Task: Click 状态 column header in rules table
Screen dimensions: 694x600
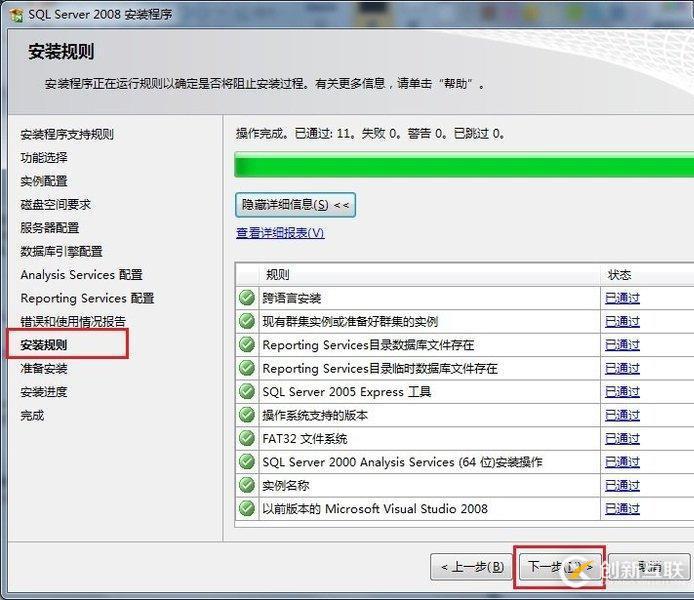Action: 619,275
